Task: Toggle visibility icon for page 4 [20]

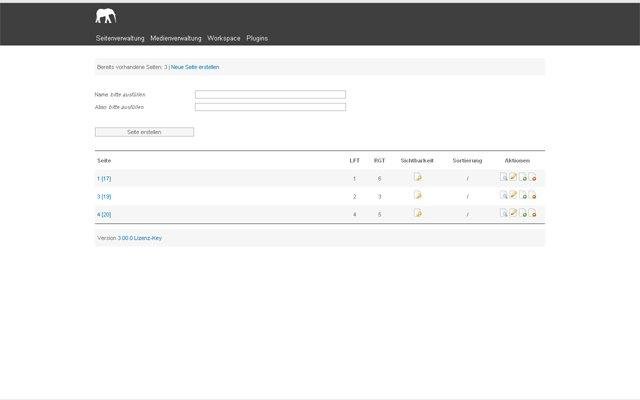Action: click(x=418, y=213)
